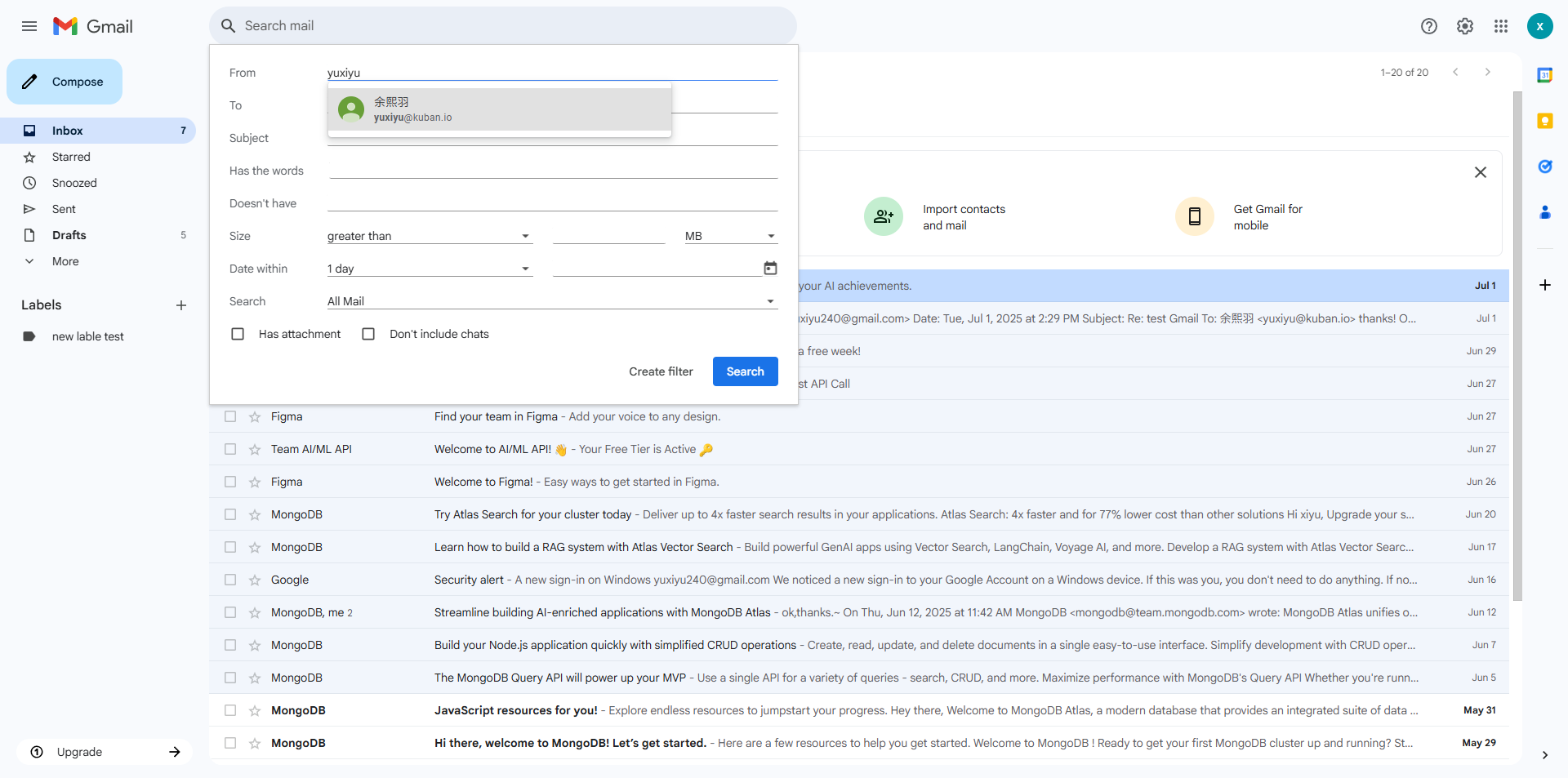Image resolution: width=1568 pixels, height=778 pixels.
Task: Select the MongoDB JavaScript resources checkbox
Action: [x=230, y=710]
